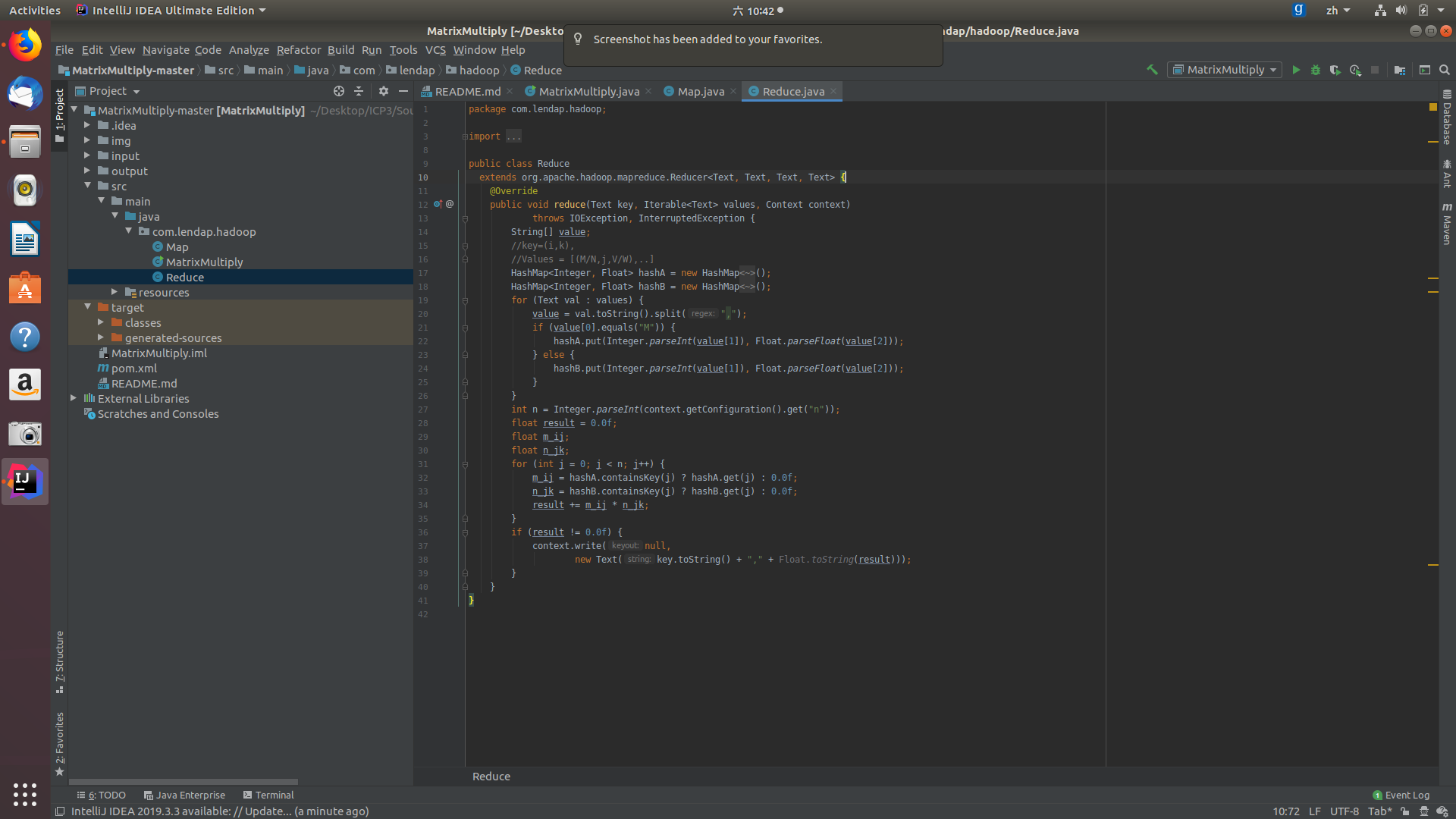This screenshot has height=819, width=1456.
Task: Open pom.xml in the project tree
Action: coord(134,369)
